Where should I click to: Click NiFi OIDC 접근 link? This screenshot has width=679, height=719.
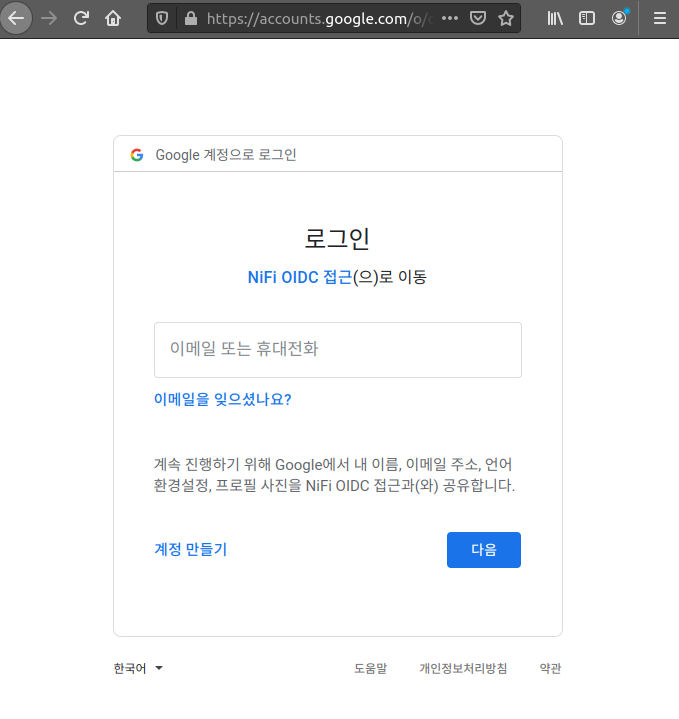300,277
